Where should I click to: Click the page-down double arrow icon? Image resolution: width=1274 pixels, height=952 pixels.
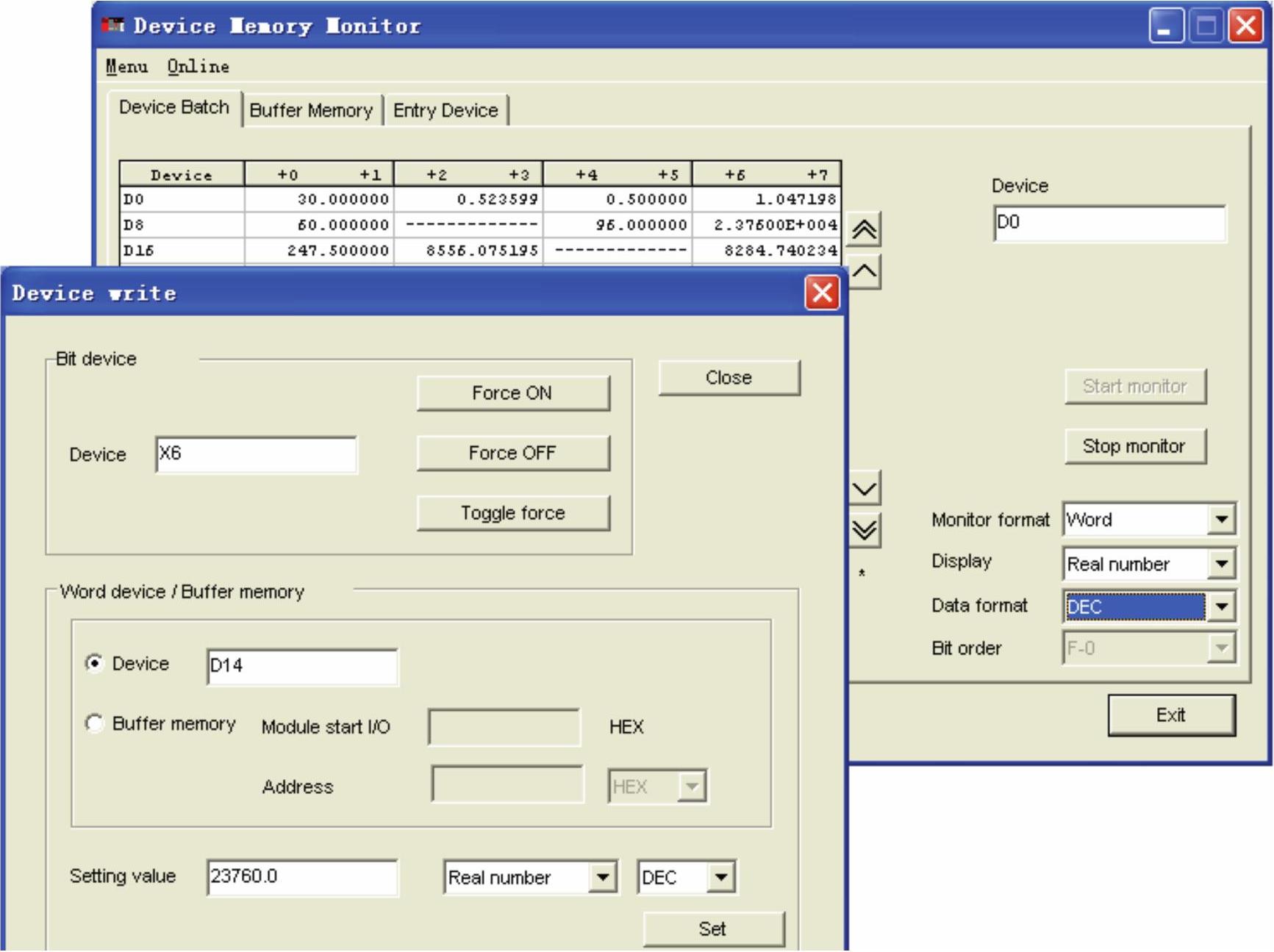coord(865,529)
